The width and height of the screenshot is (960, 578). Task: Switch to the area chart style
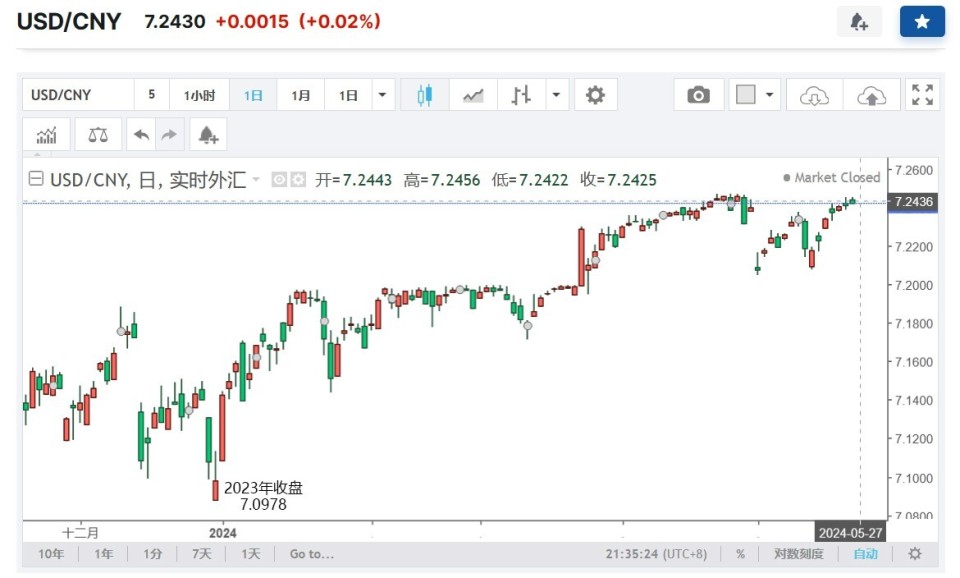click(473, 95)
